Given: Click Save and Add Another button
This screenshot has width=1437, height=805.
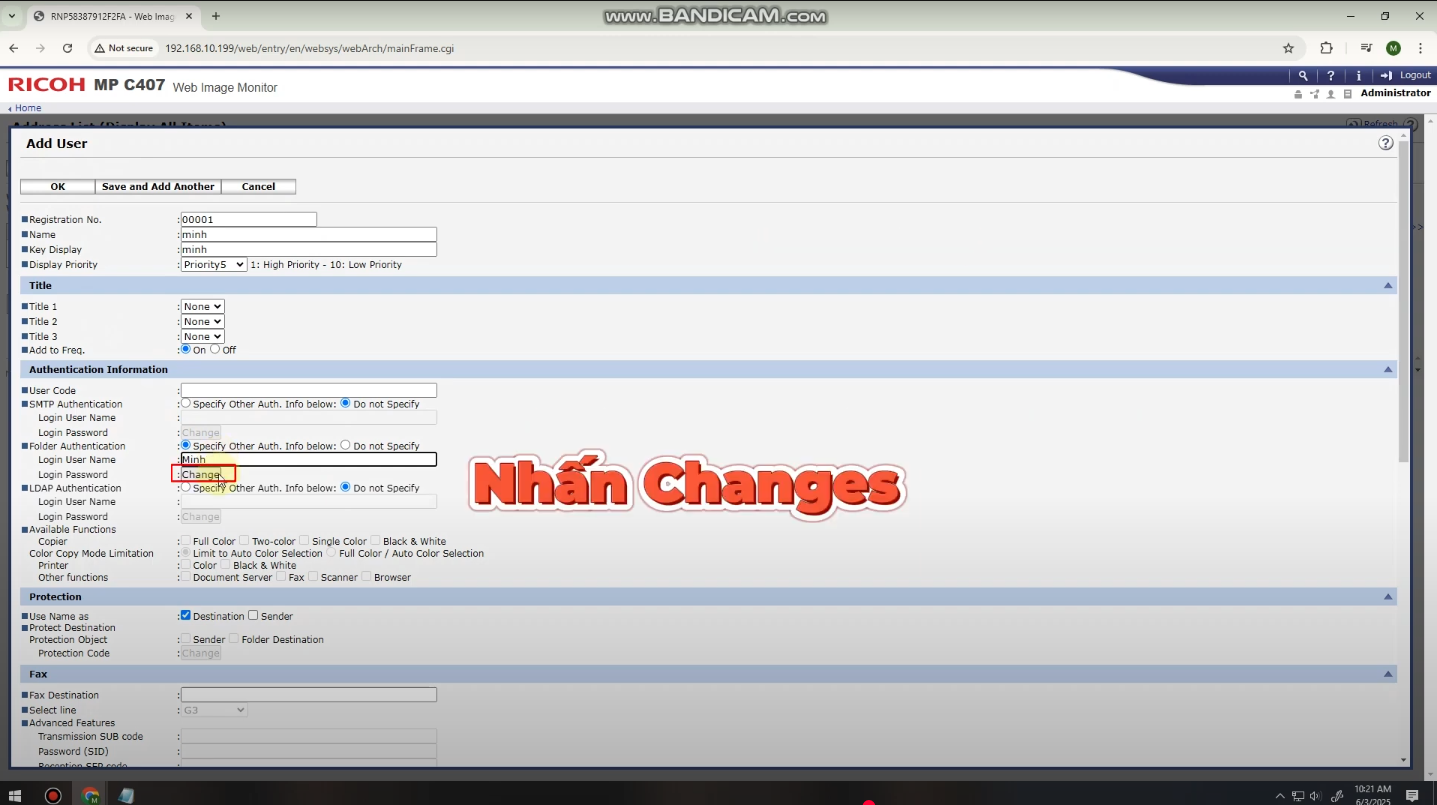Looking at the screenshot, I should [158, 187].
